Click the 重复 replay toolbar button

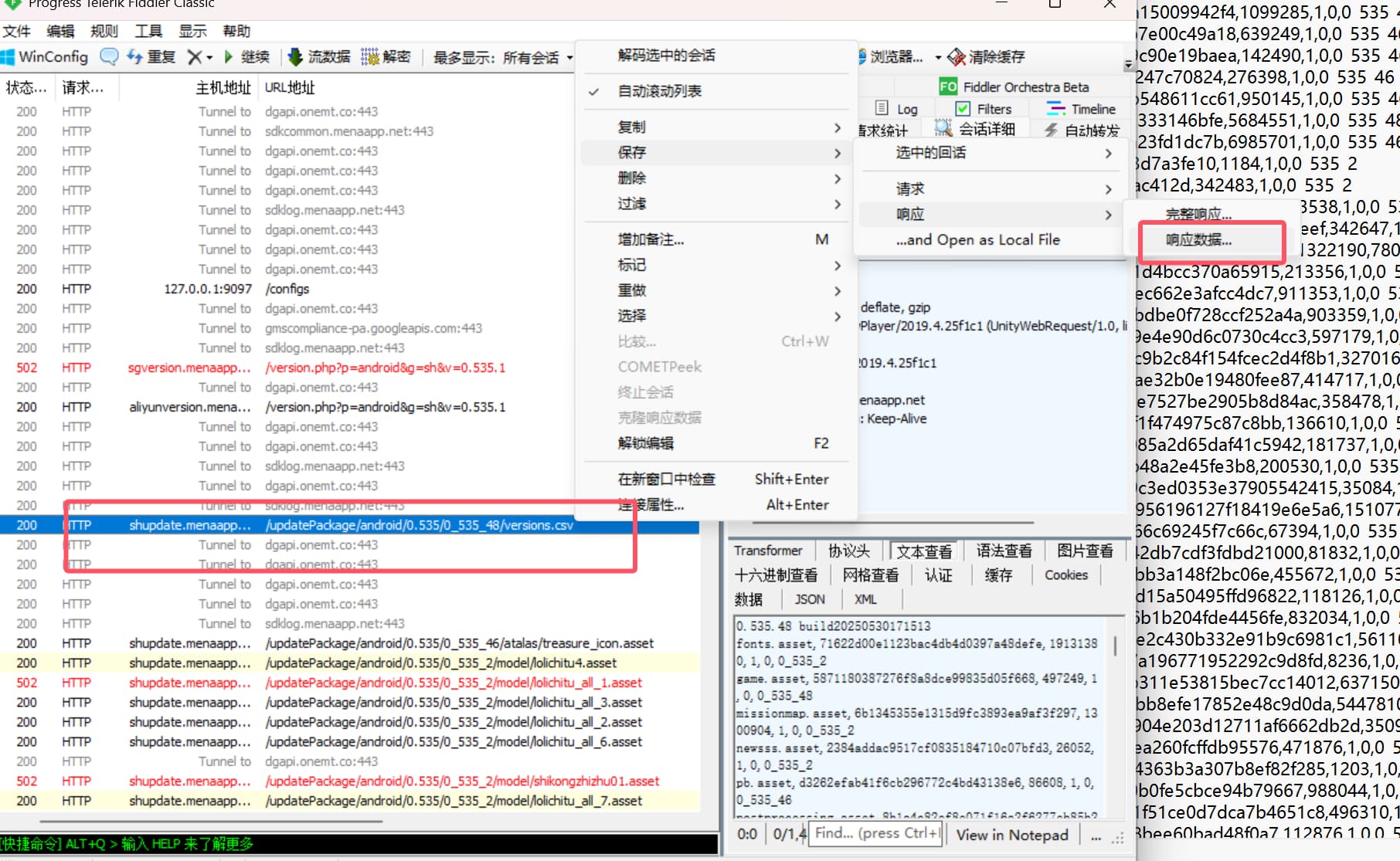[x=152, y=56]
